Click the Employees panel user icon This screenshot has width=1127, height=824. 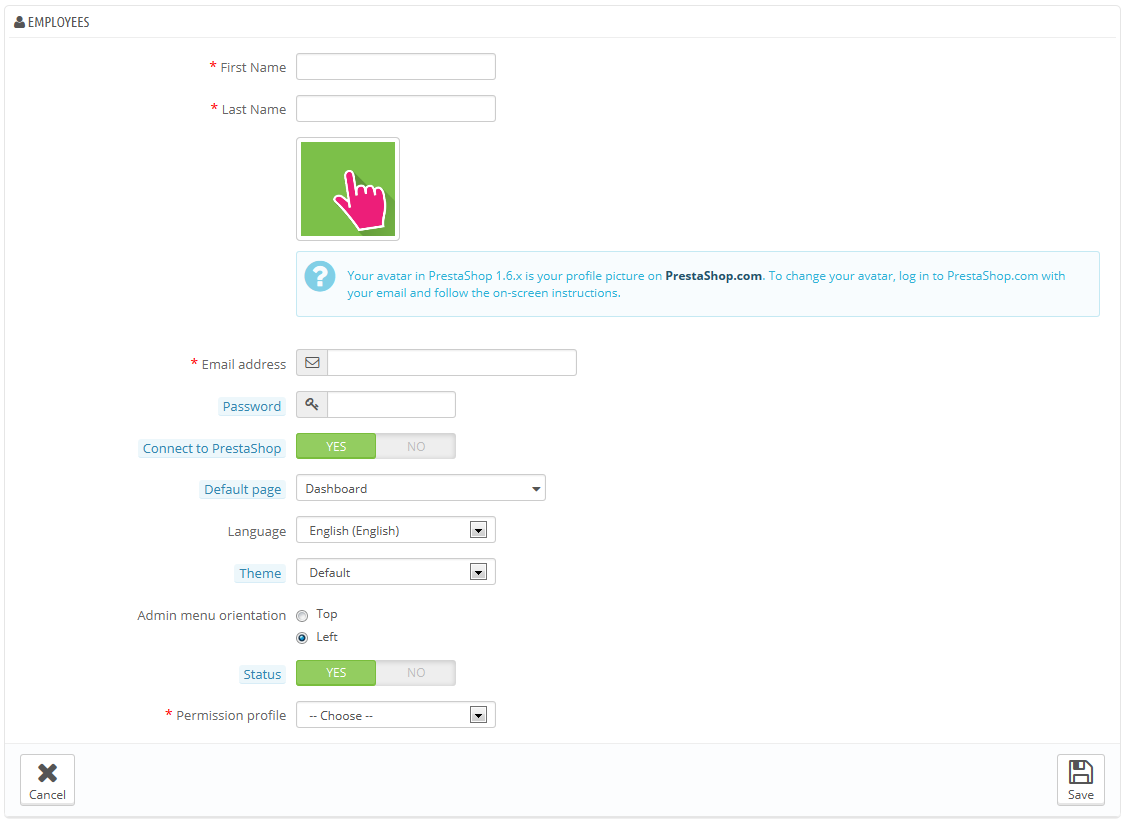pos(19,22)
